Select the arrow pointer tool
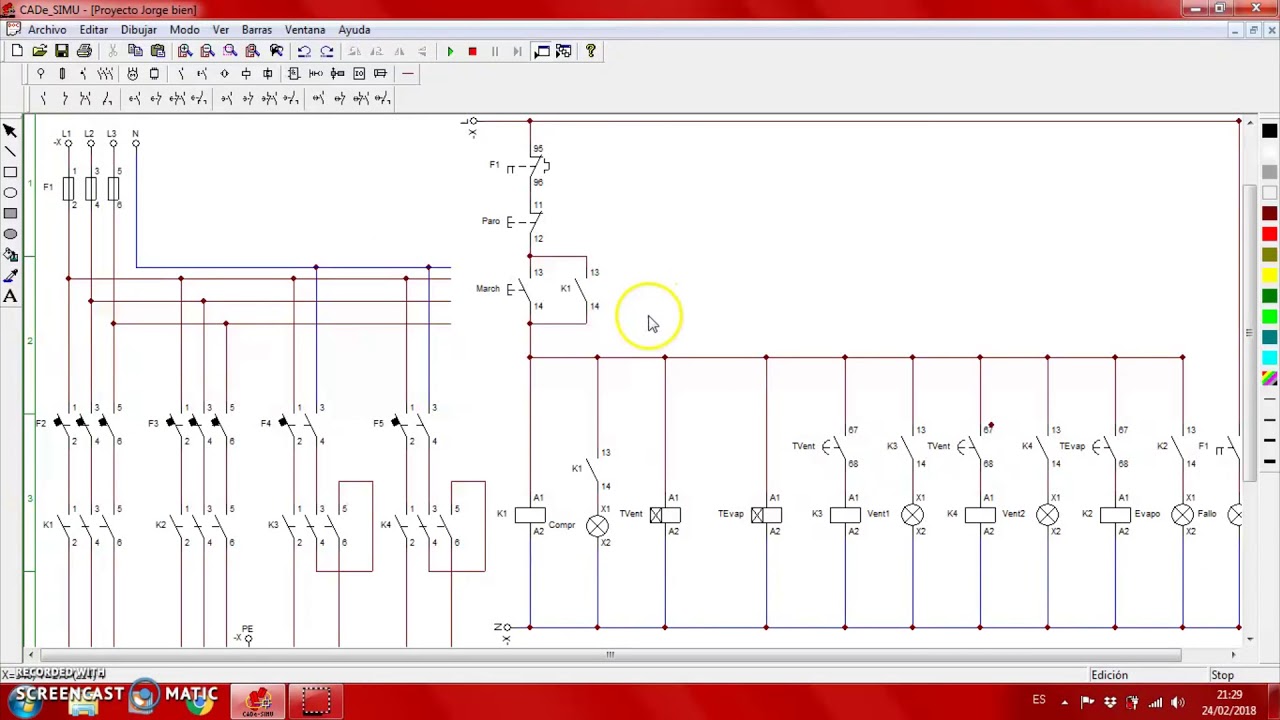 coord(10,131)
